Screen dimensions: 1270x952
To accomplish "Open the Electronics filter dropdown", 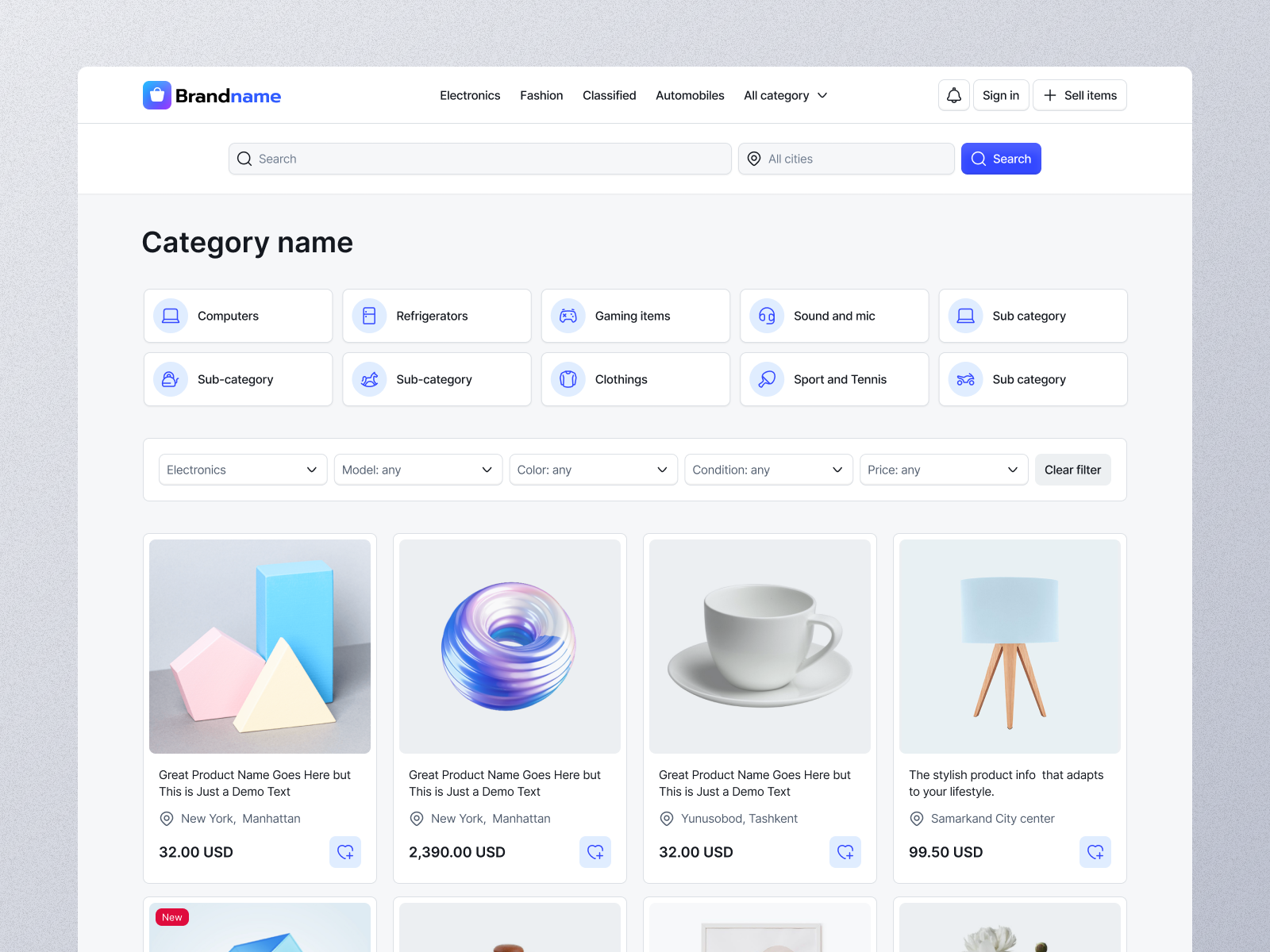I will tap(243, 470).
